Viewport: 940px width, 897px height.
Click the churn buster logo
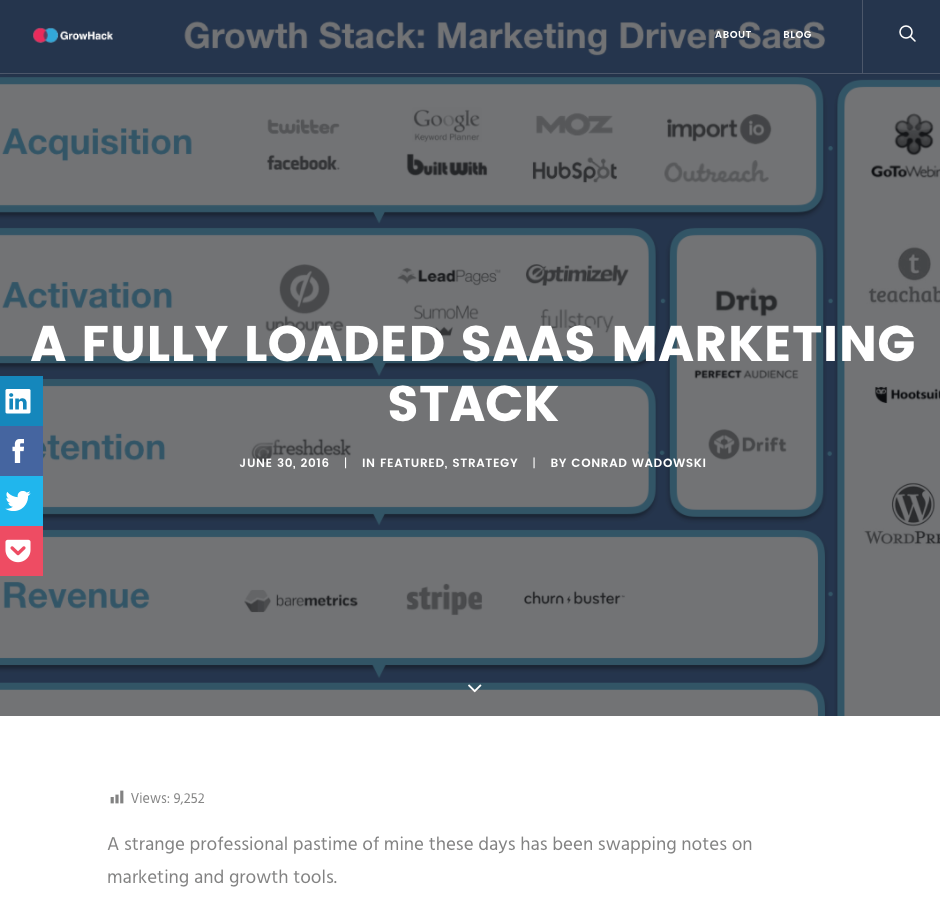[574, 598]
